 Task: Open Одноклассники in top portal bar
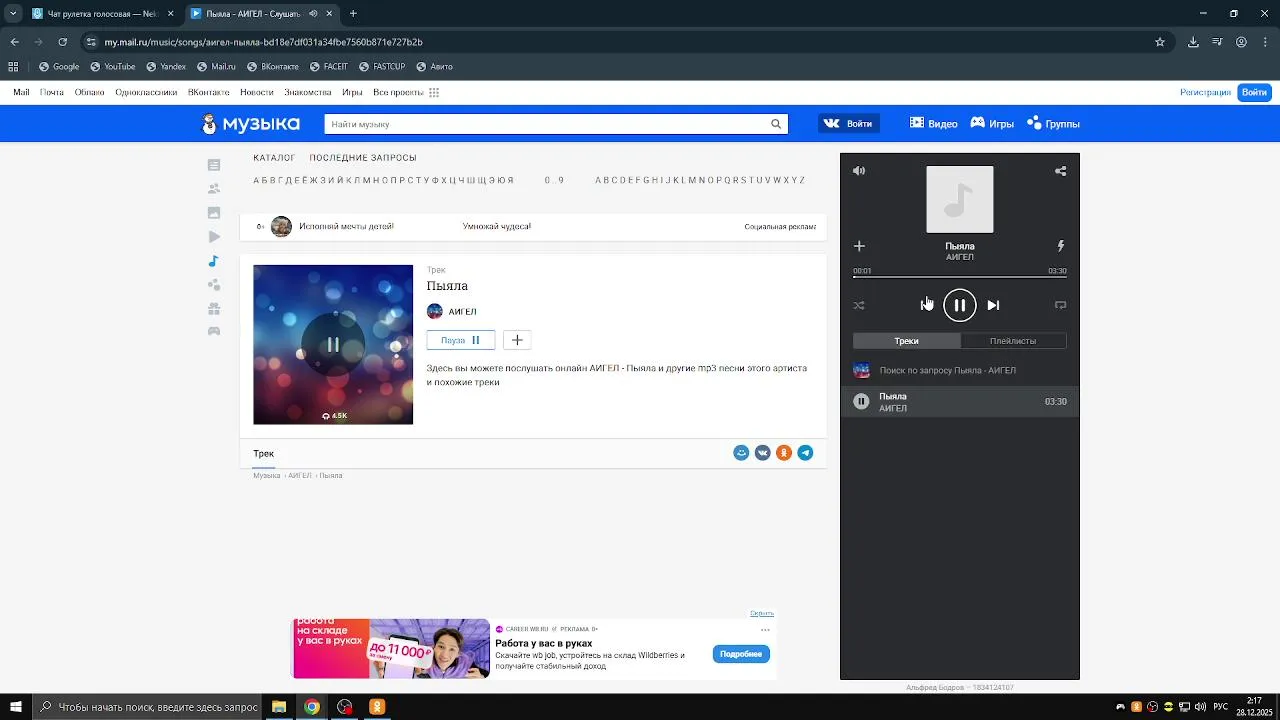146,92
